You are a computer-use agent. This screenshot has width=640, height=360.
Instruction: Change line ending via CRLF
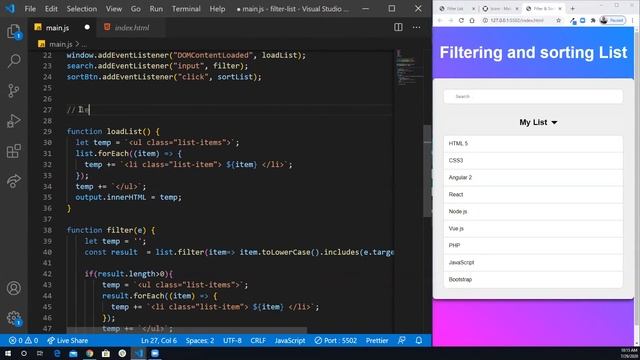(x=258, y=340)
